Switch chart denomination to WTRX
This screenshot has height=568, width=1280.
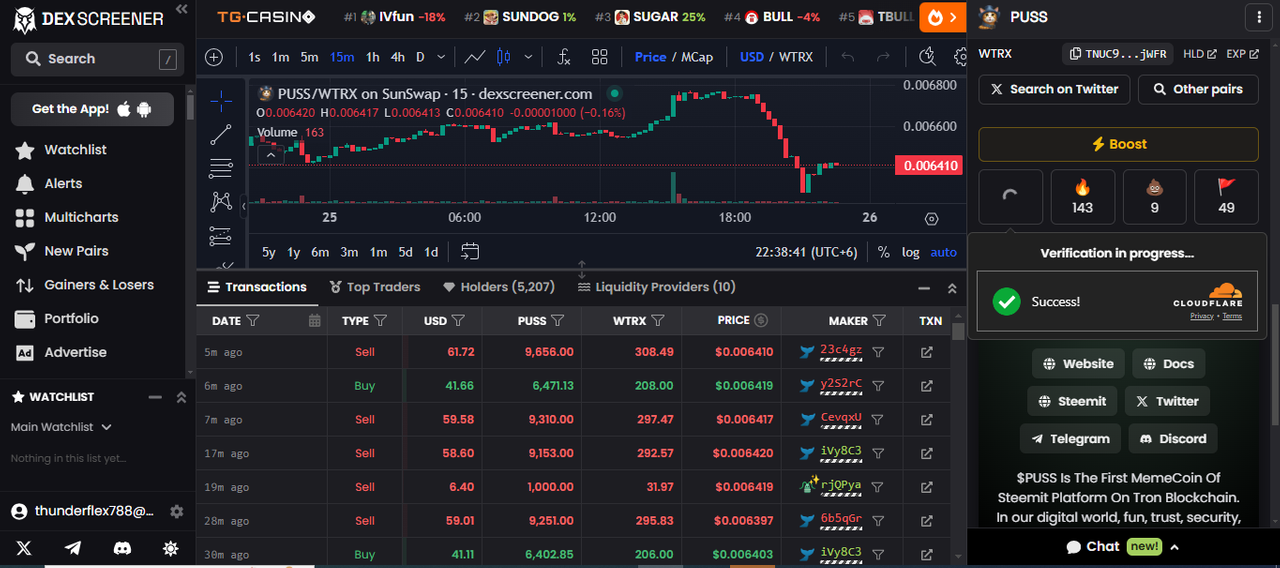796,57
